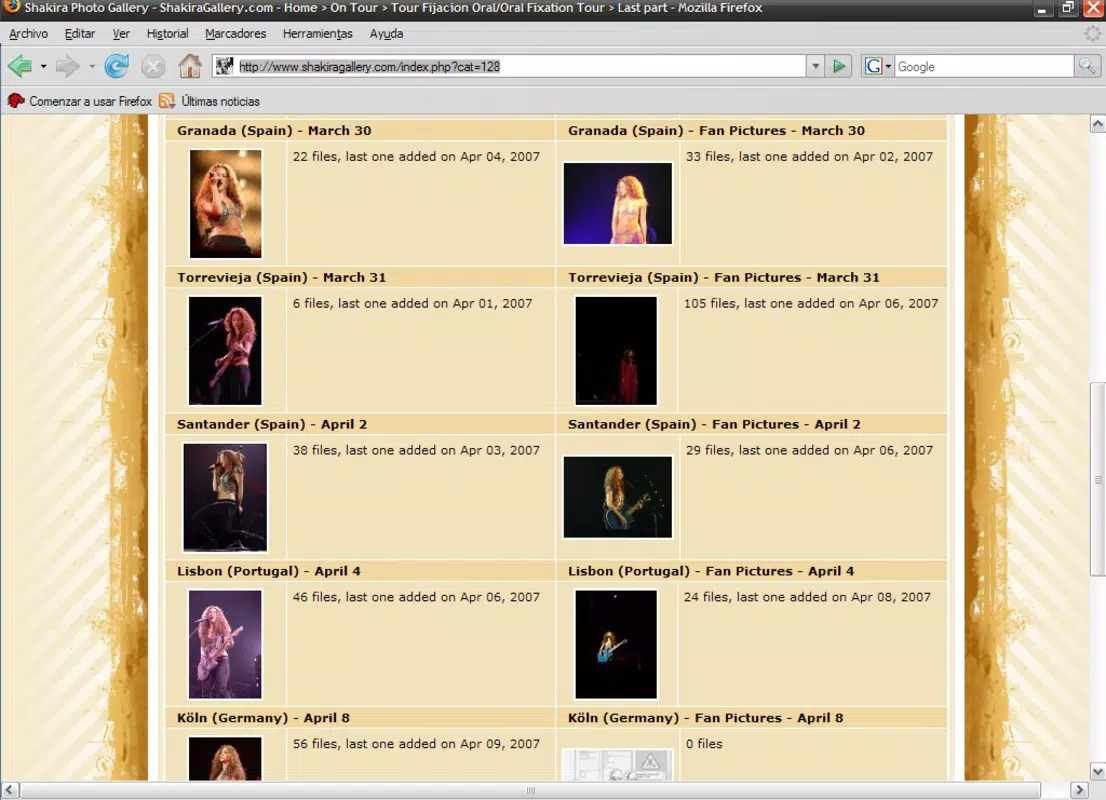The image size is (1106, 800).
Task: Click the throbber activity indicator icon
Action: click(x=1093, y=33)
